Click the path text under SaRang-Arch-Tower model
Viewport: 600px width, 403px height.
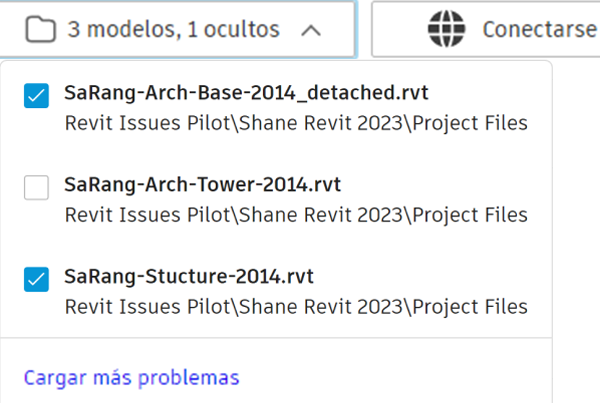(295, 215)
